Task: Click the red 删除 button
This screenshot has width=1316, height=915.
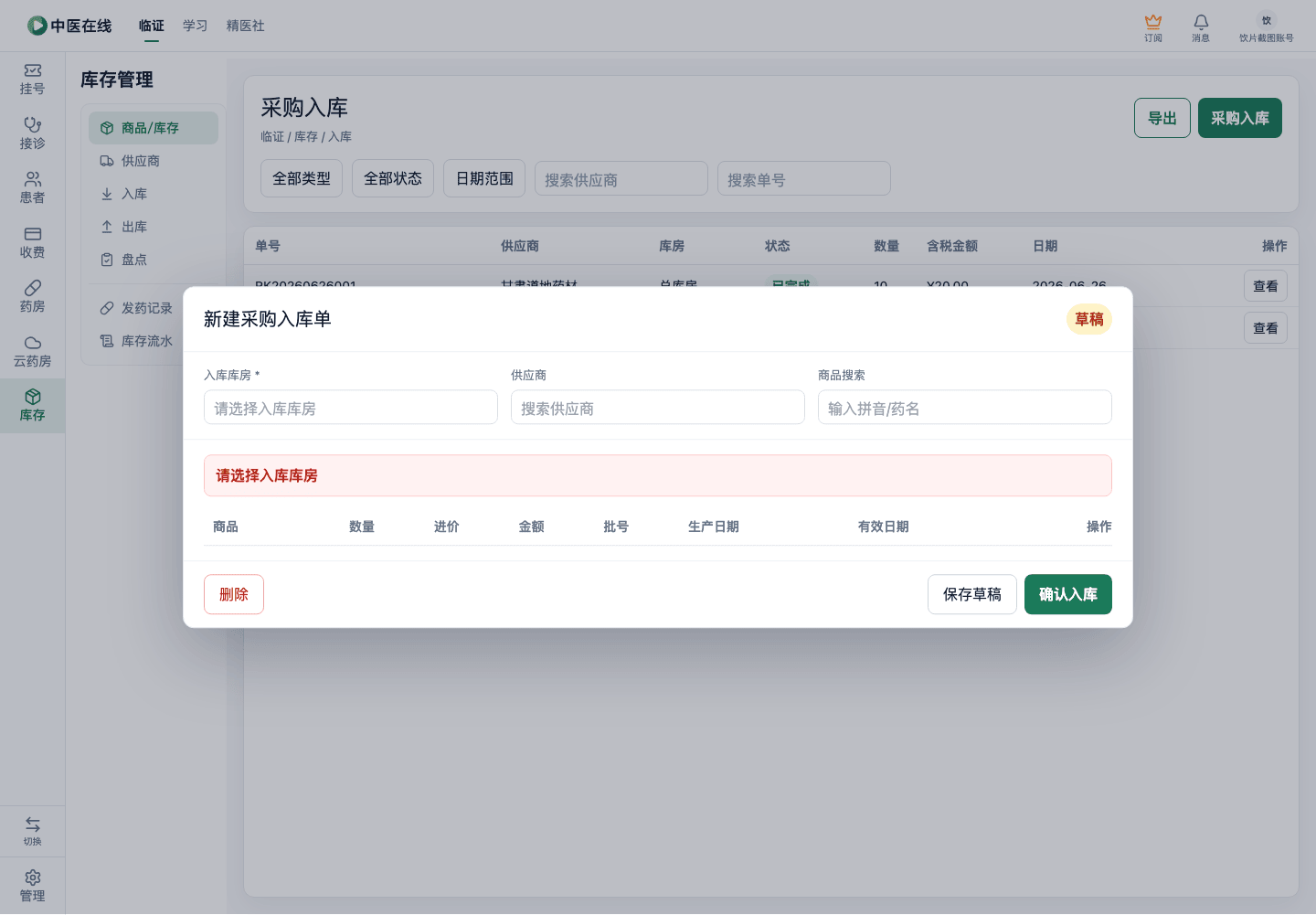Action: pos(234,594)
